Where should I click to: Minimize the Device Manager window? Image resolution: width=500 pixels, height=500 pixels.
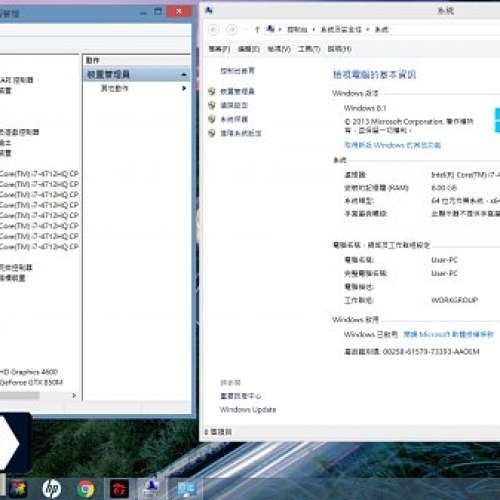[143, 13]
